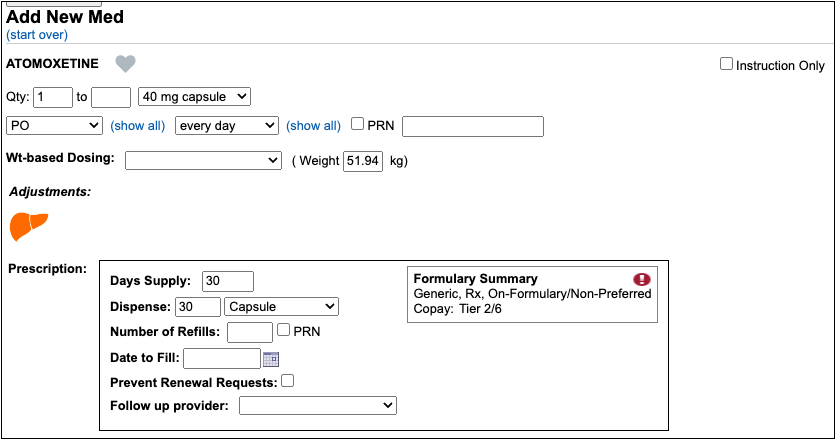This screenshot has height=439, width=835.
Task: Click show all link next to frequency
Action: (x=313, y=126)
